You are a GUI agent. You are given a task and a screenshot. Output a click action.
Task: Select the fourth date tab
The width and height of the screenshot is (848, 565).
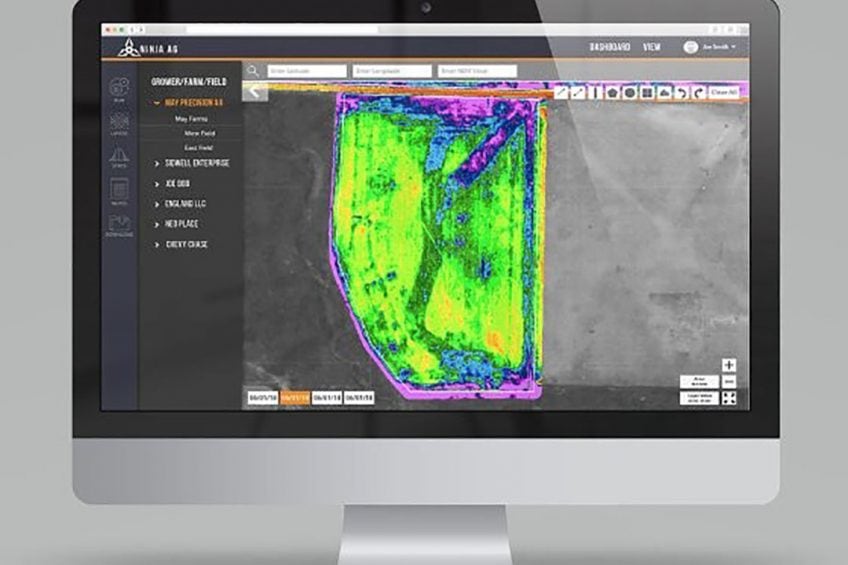pos(359,398)
